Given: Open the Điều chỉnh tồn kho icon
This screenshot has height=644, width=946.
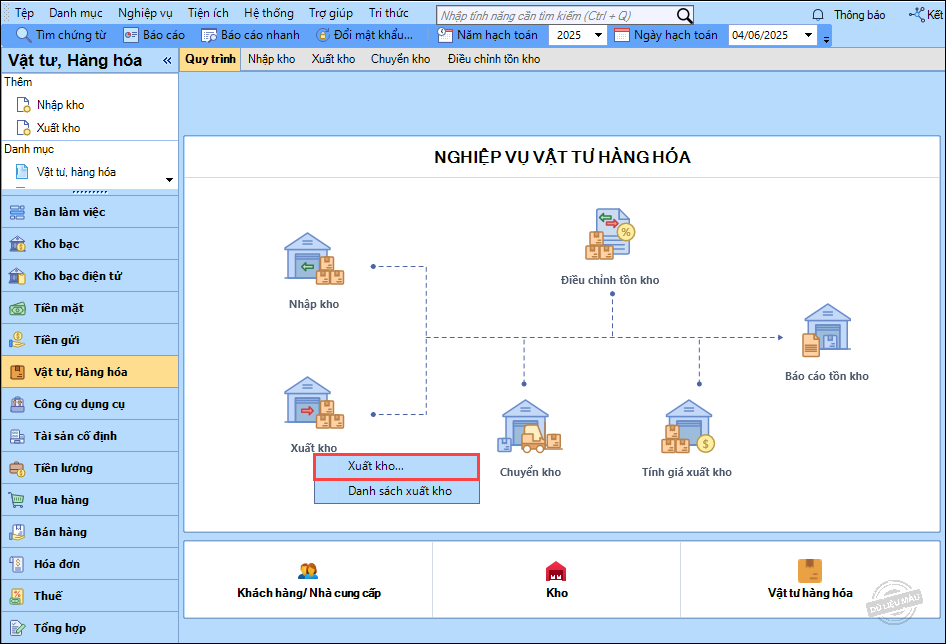Looking at the screenshot, I should (x=609, y=234).
